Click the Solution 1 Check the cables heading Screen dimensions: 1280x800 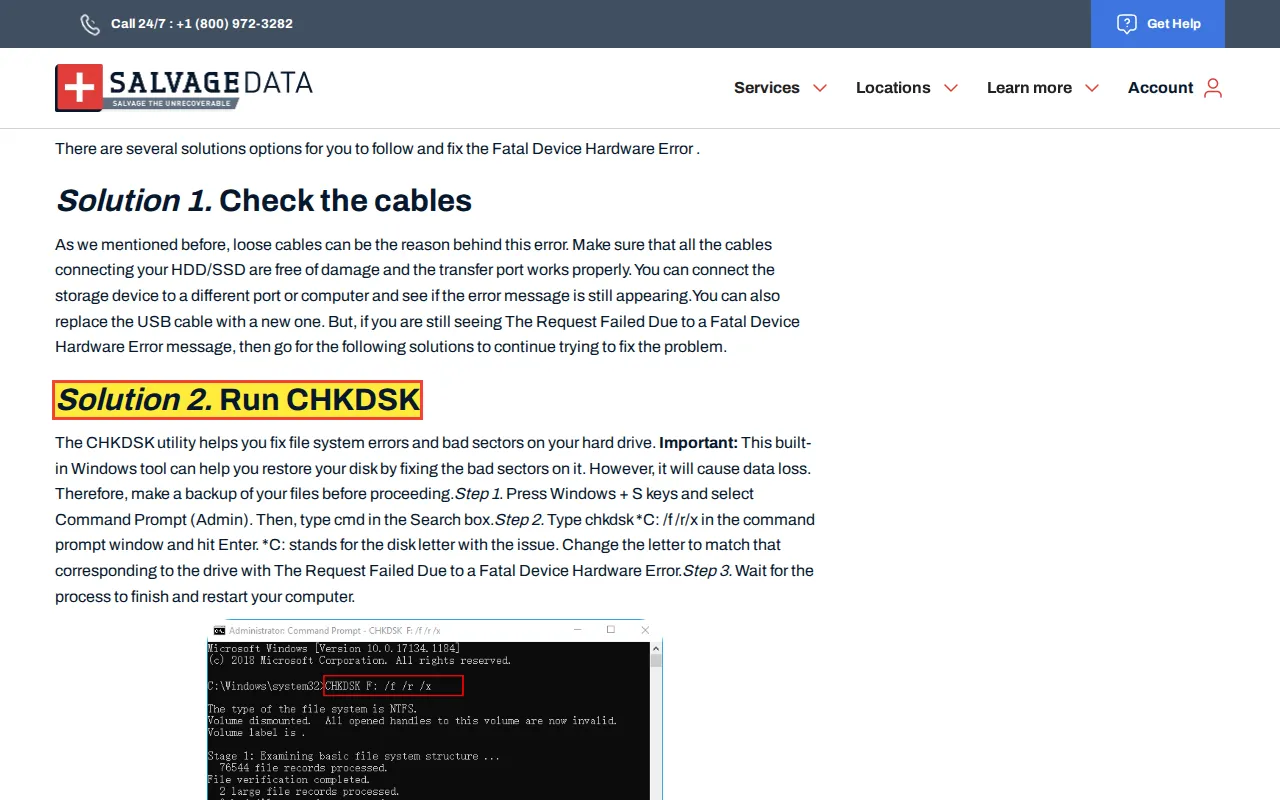tap(263, 201)
